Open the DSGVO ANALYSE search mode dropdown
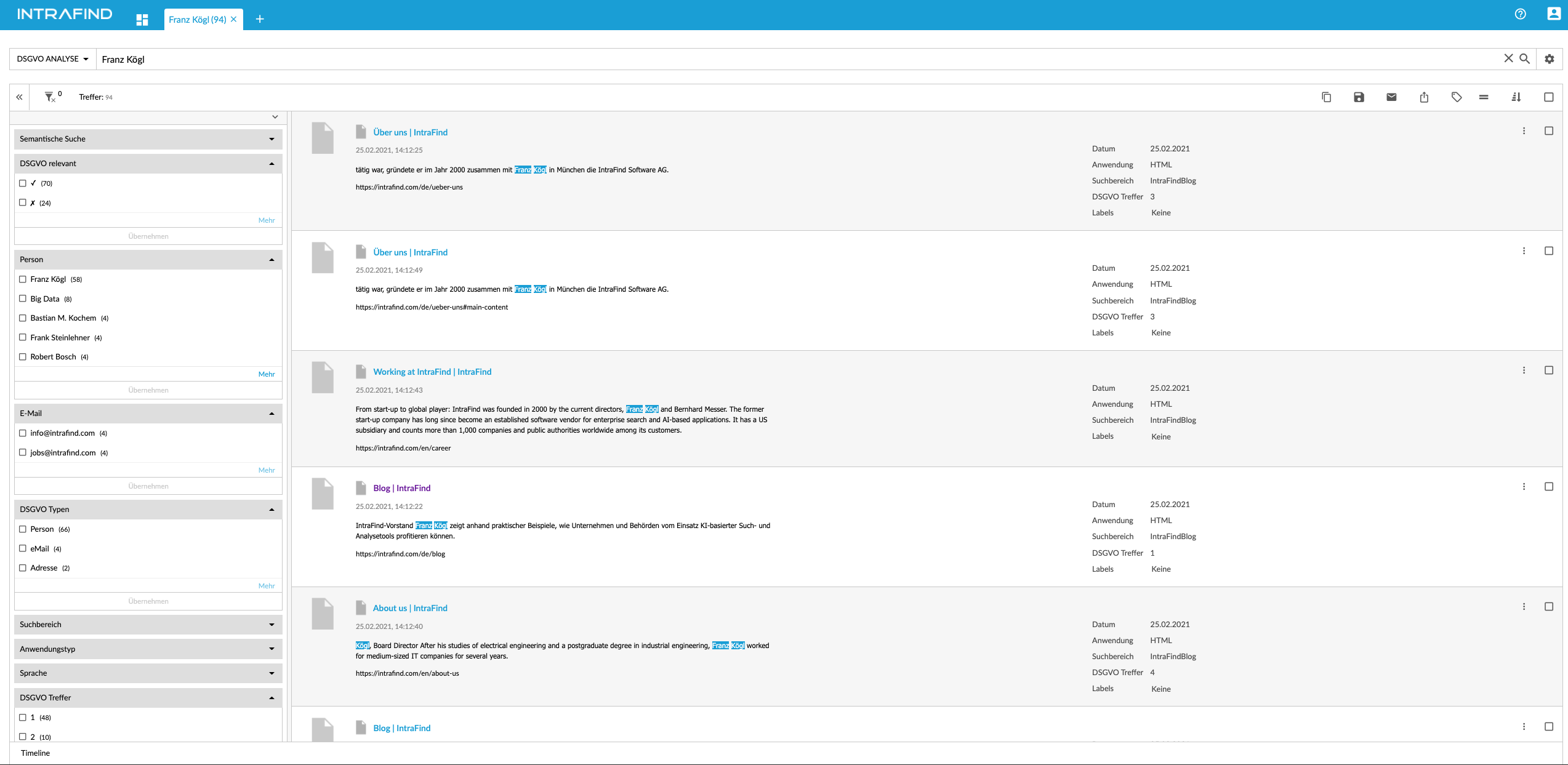 (52, 59)
